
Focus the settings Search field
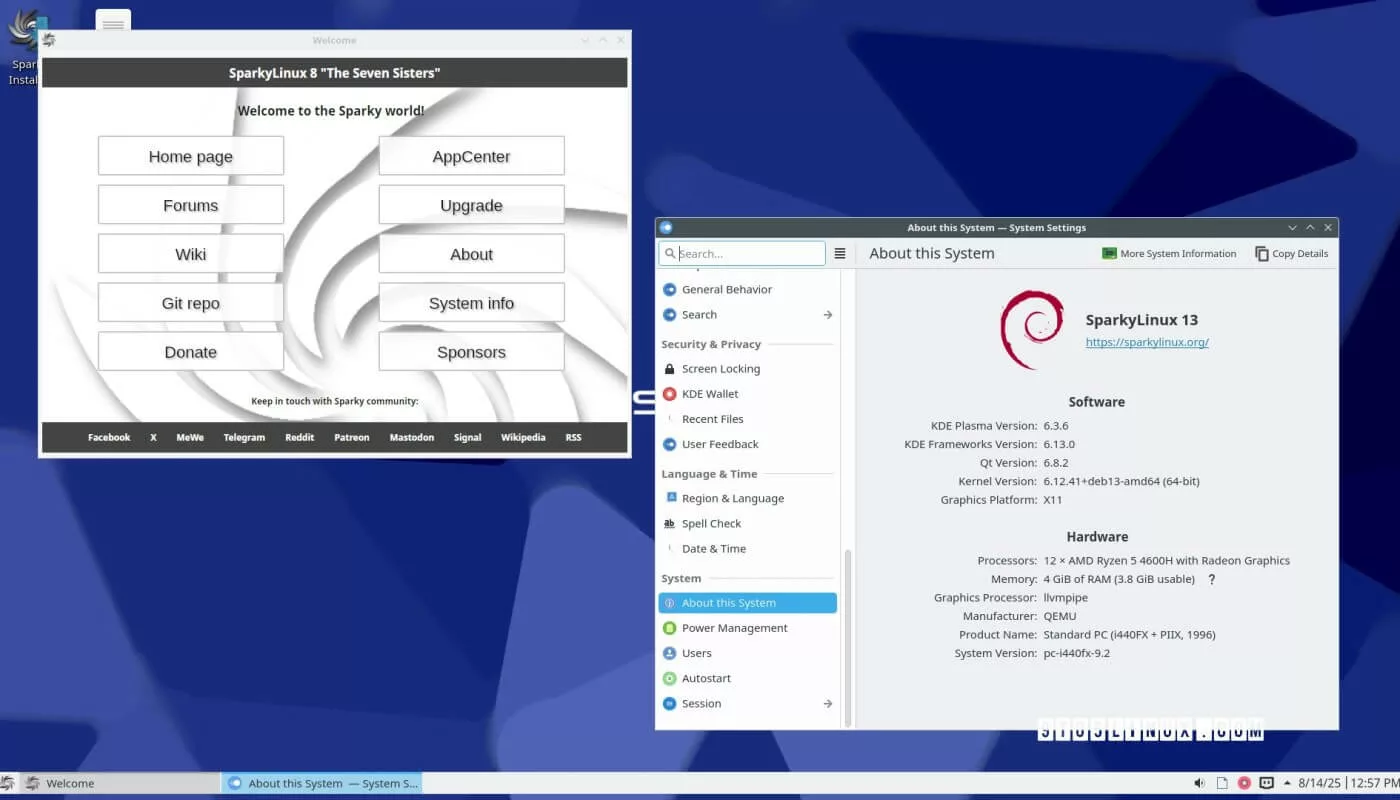[x=742, y=254]
